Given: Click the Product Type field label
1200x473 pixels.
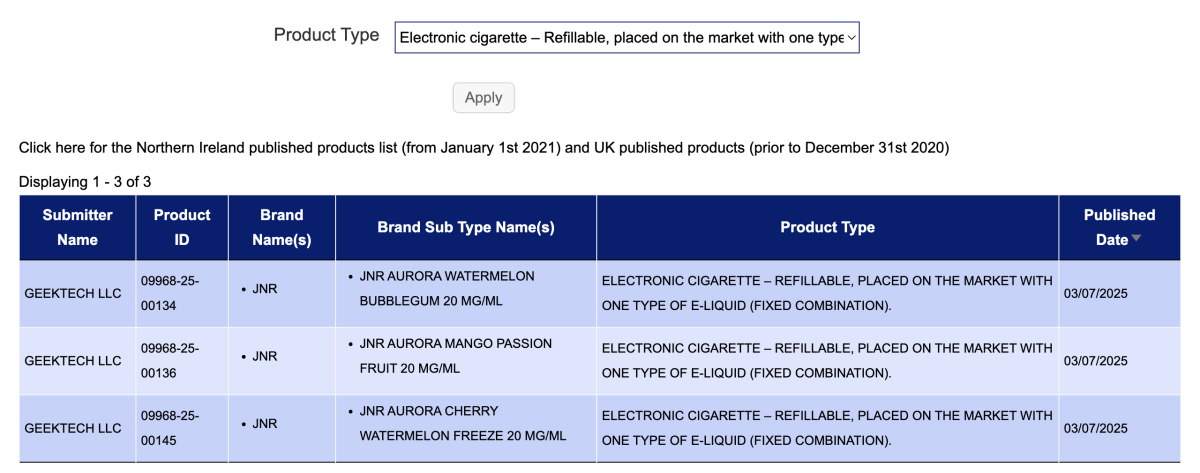Looking at the screenshot, I should [327, 35].
